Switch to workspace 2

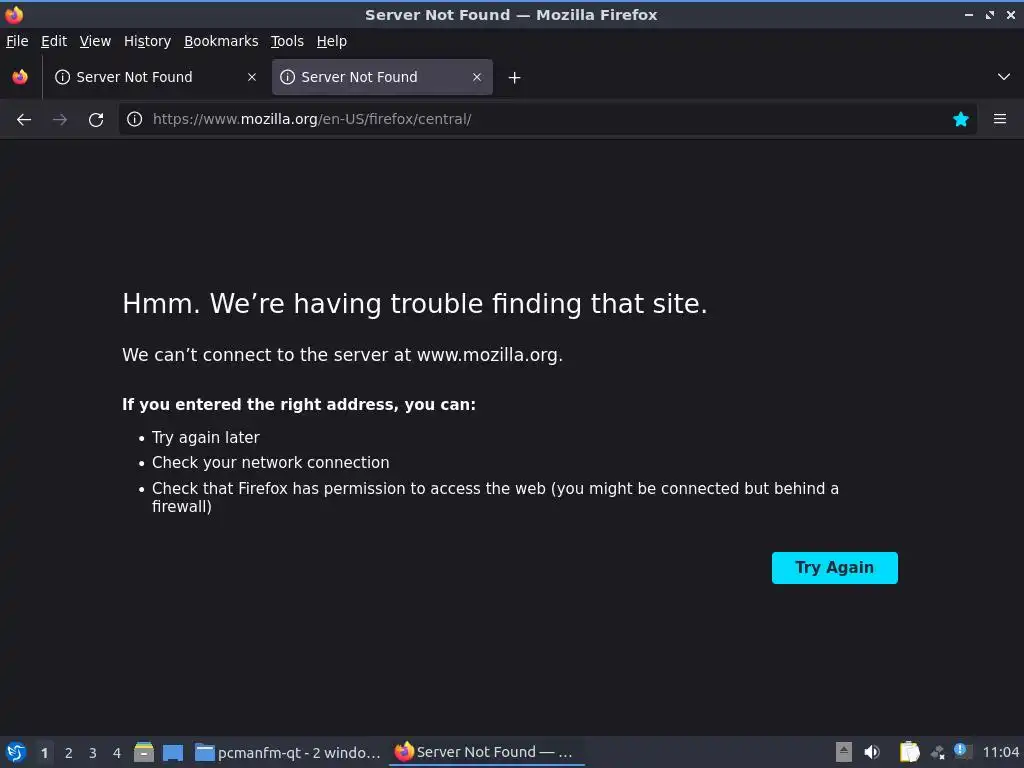click(69, 752)
